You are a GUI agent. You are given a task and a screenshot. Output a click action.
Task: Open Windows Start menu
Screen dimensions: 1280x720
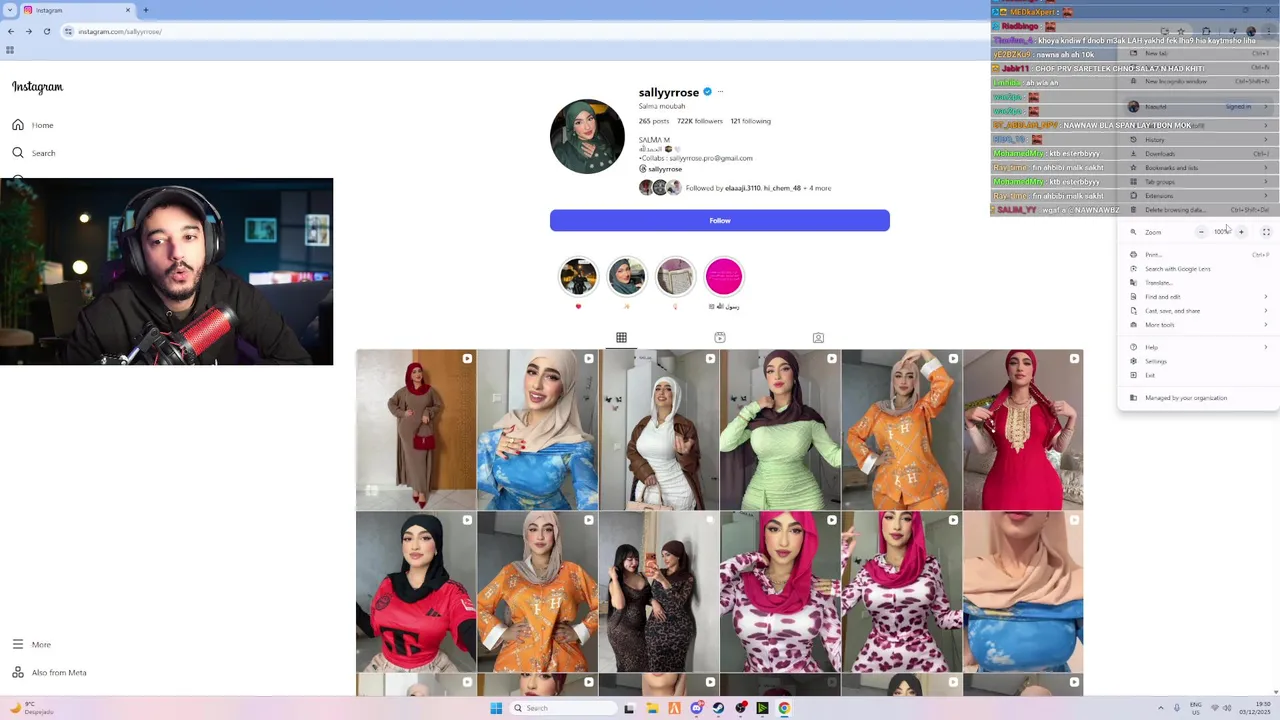(496, 708)
